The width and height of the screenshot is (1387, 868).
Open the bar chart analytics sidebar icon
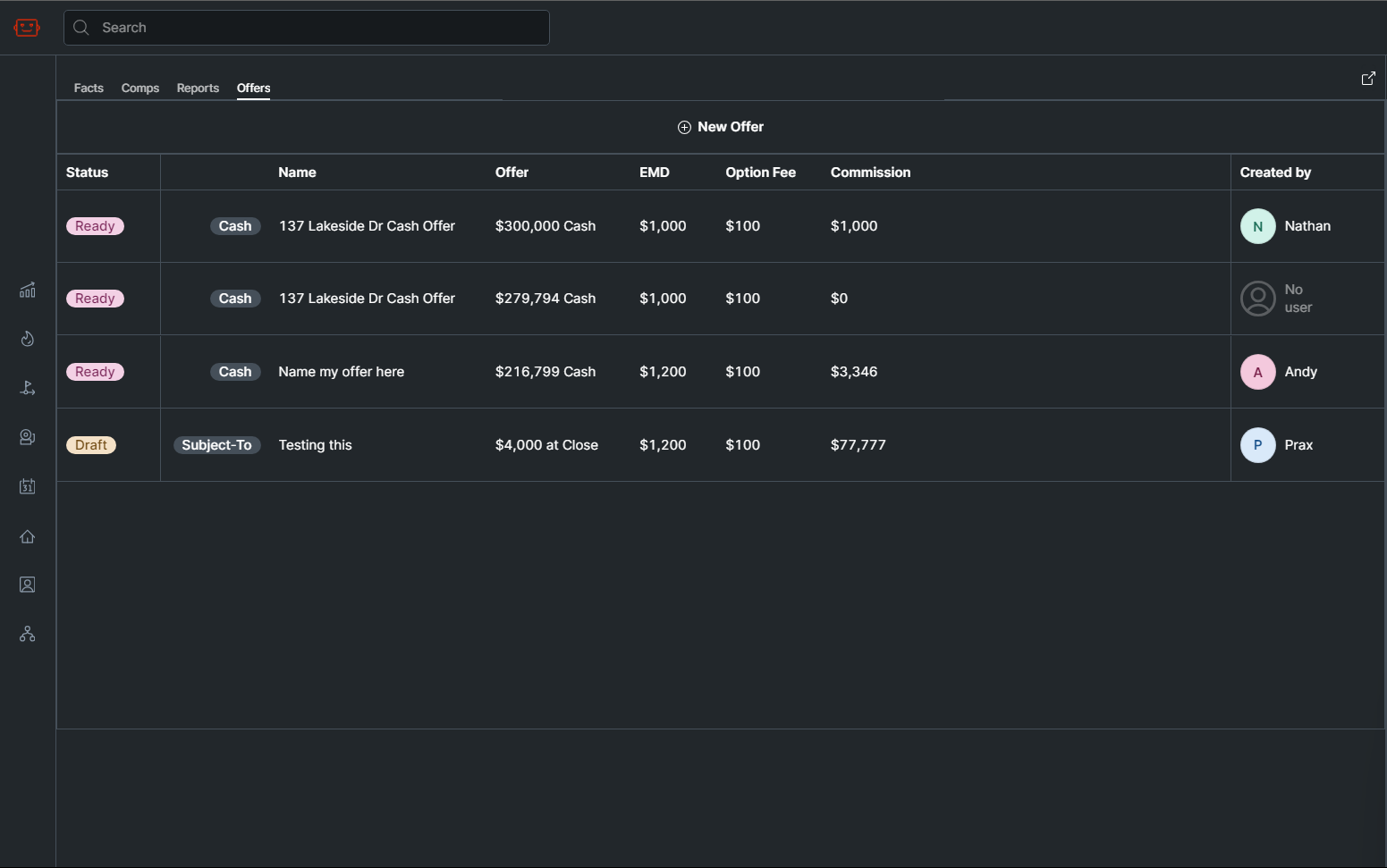(28, 290)
